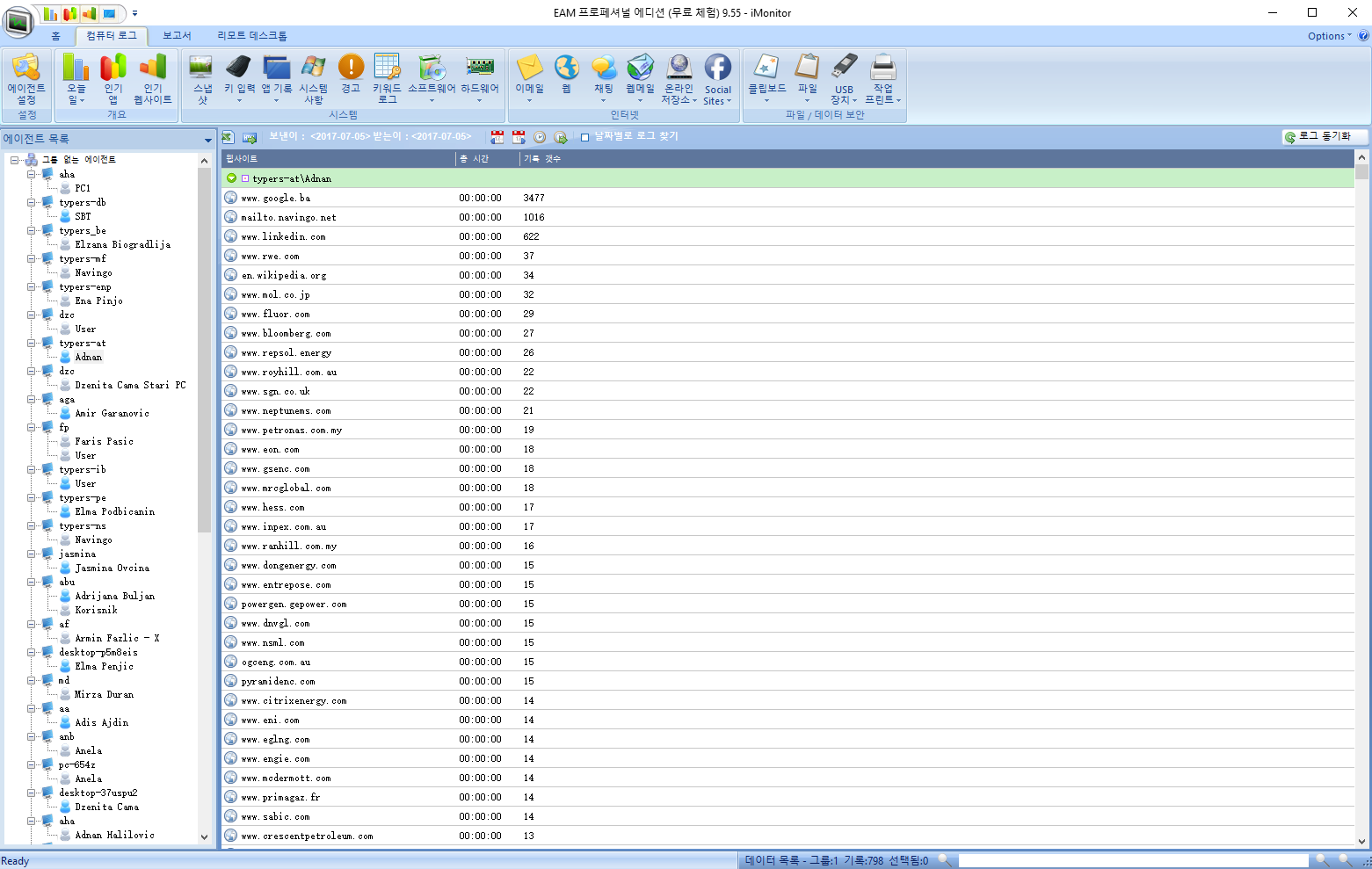1372x869 pixels.
Task: Select Elma Podbicanin in agent tree
Action: tap(114, 511)
